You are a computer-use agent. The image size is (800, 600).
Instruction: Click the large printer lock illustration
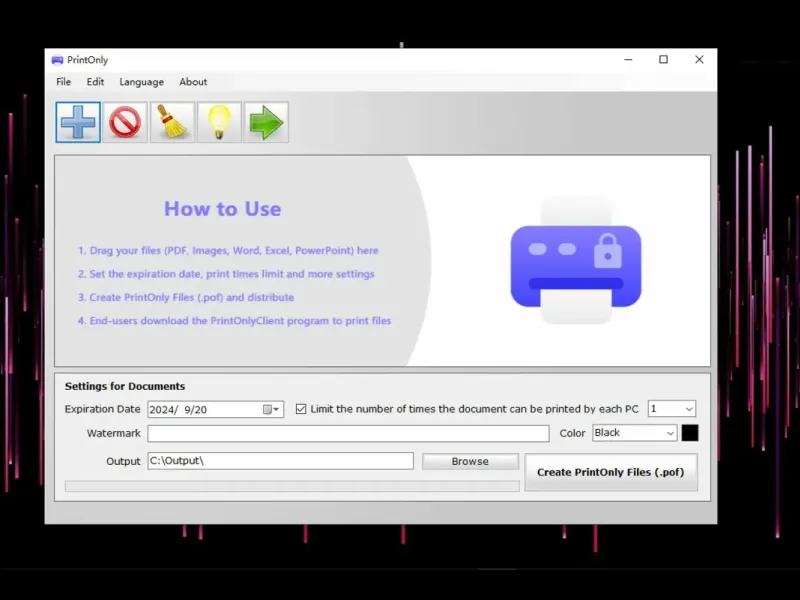click(x=576, y=260)
